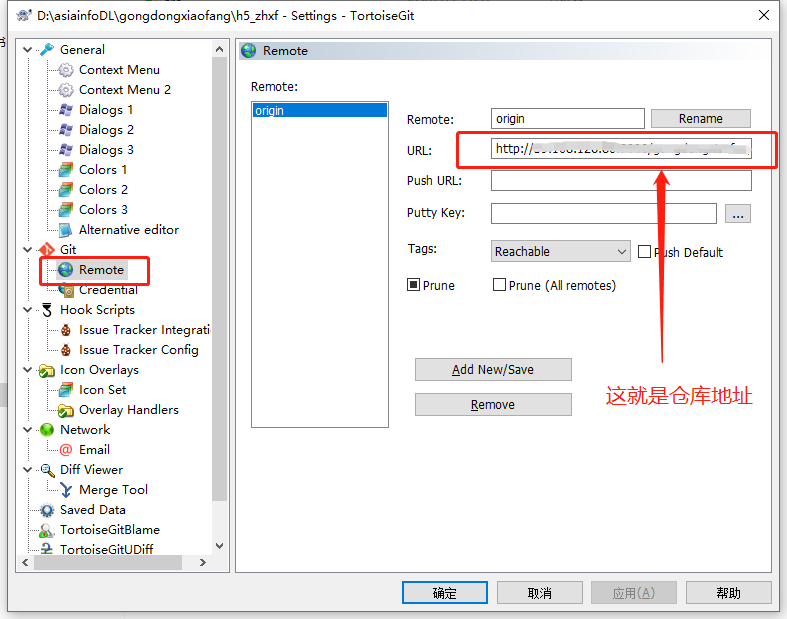Select origin in the Remote list

click(x=320, y=110)
